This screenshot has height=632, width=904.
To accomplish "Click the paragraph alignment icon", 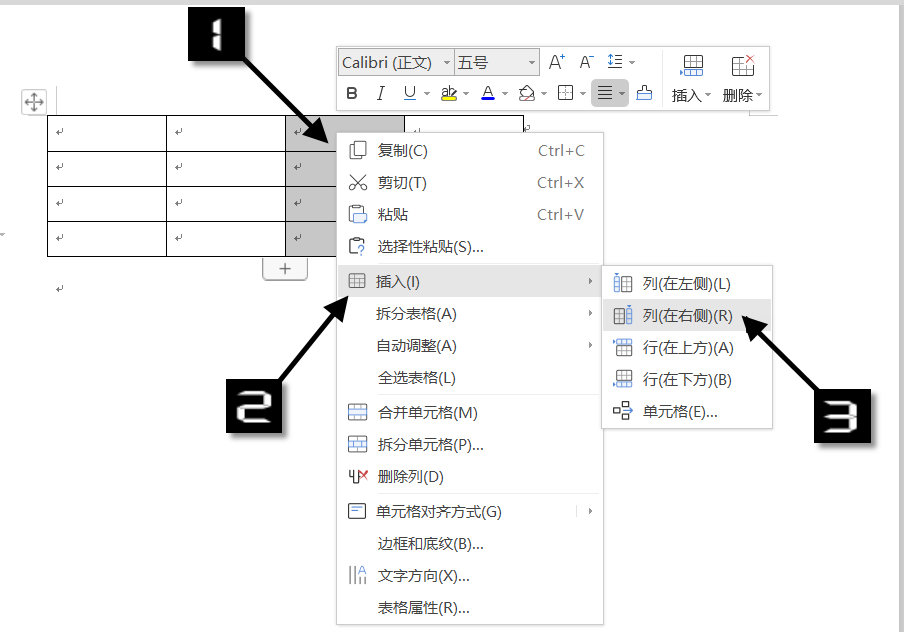I will point(605,93).
